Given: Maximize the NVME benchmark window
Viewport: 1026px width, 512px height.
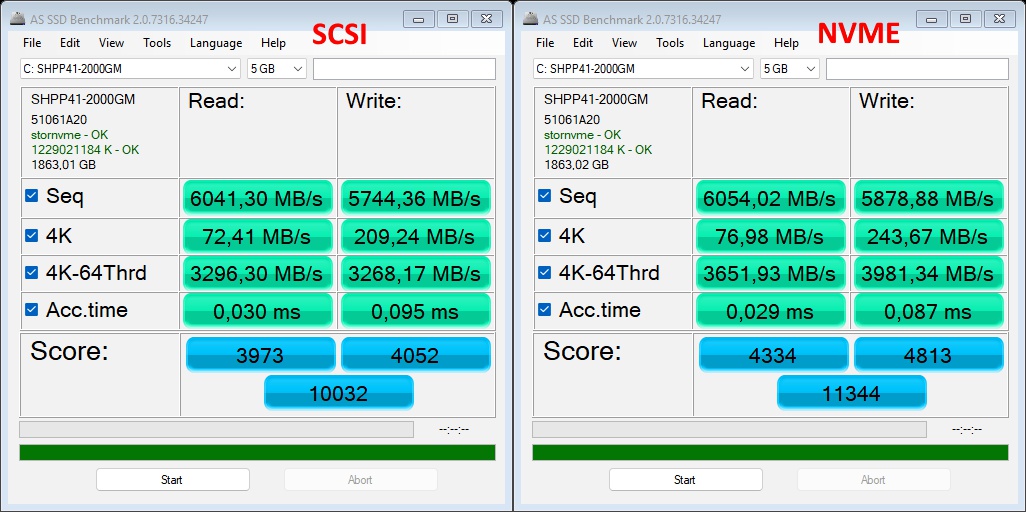Looking at the screenshot, I should (x=965, y=18).
